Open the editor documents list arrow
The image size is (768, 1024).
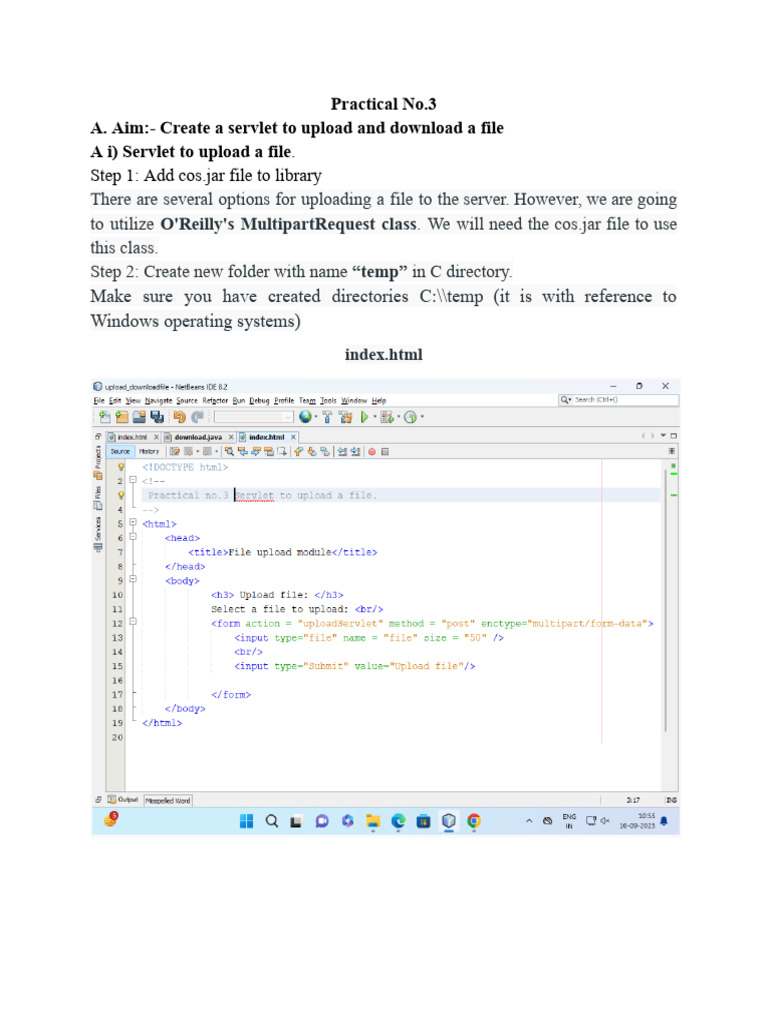(x=663, y=436)
